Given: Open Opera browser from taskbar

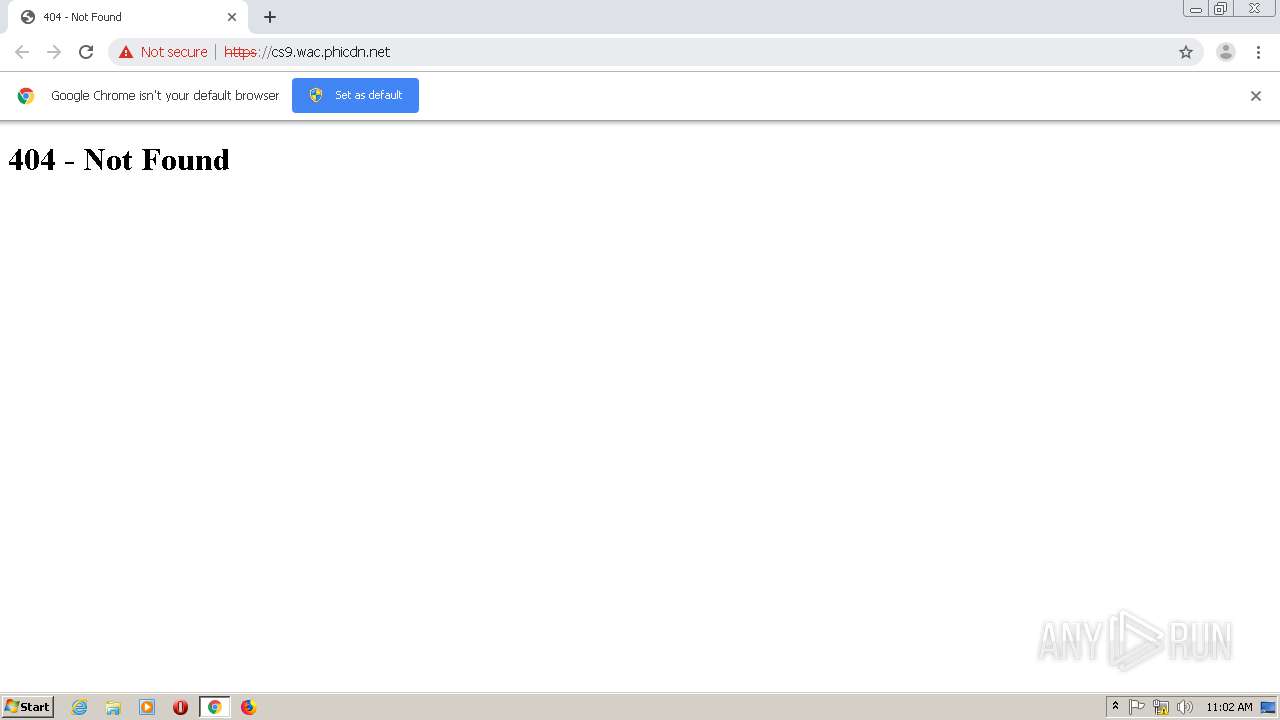Looking at the screenshot, I should [181, 707].
